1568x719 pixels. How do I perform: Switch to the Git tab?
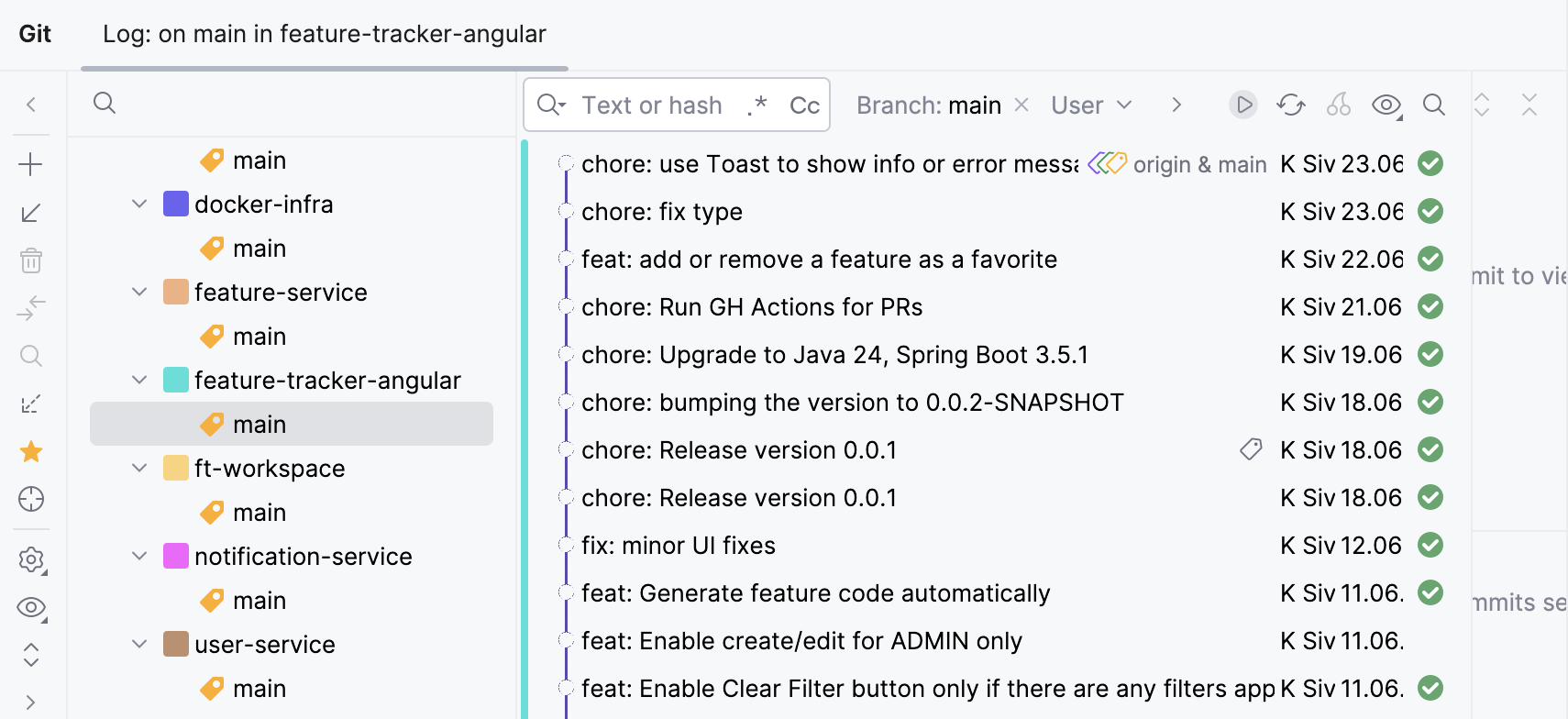coord(35,34)
